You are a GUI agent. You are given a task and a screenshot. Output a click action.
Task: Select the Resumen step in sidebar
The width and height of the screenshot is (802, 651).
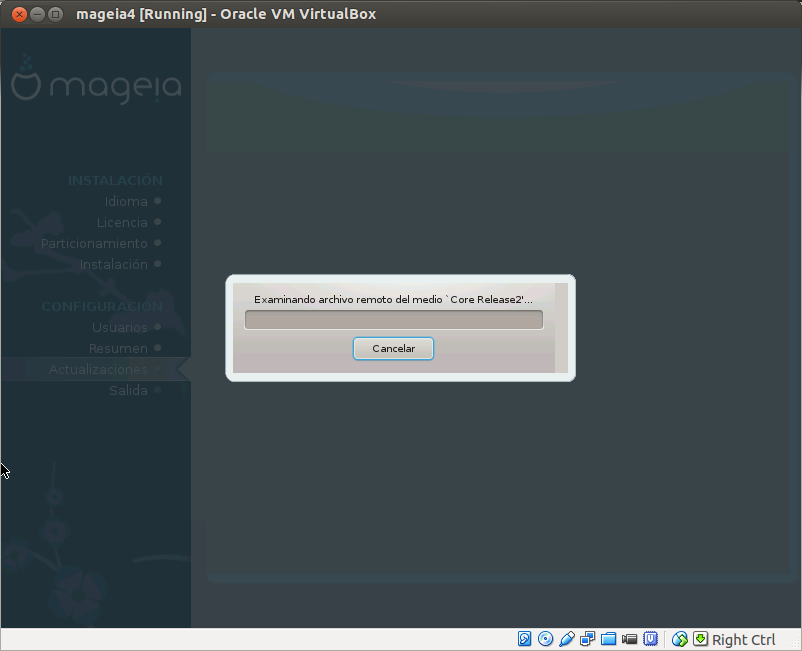point(120,348)
